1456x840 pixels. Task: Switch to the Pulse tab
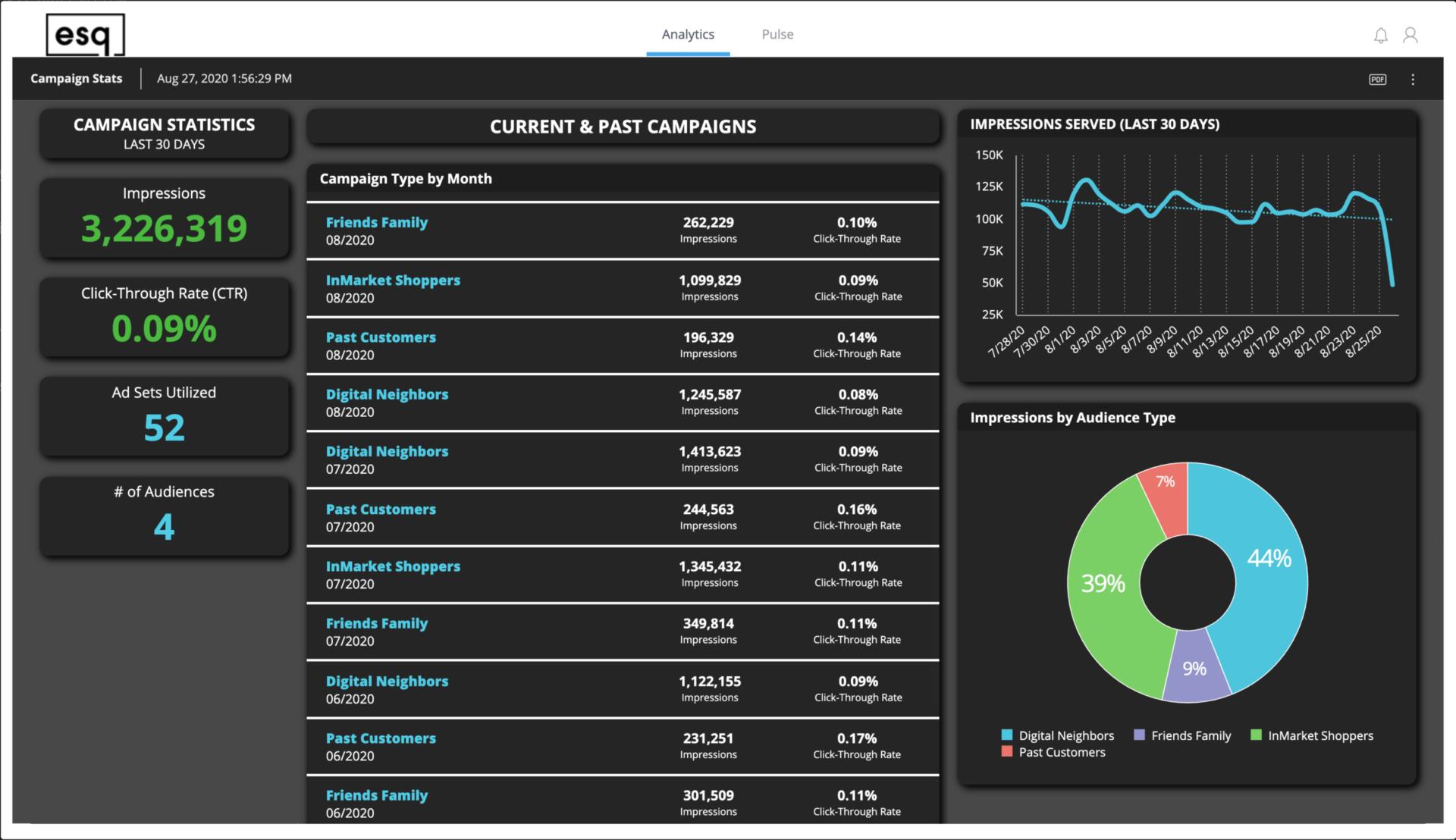777,34
